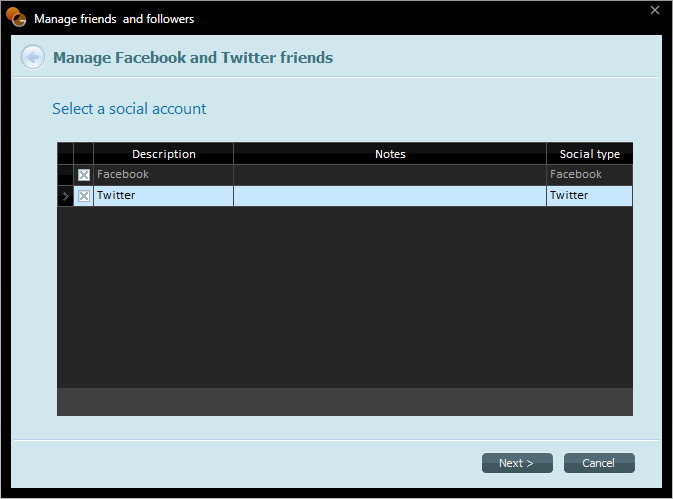The width and height of the screenshot is (673, 499).
Task: Sort by Social type column header
Action: [590, 154]
